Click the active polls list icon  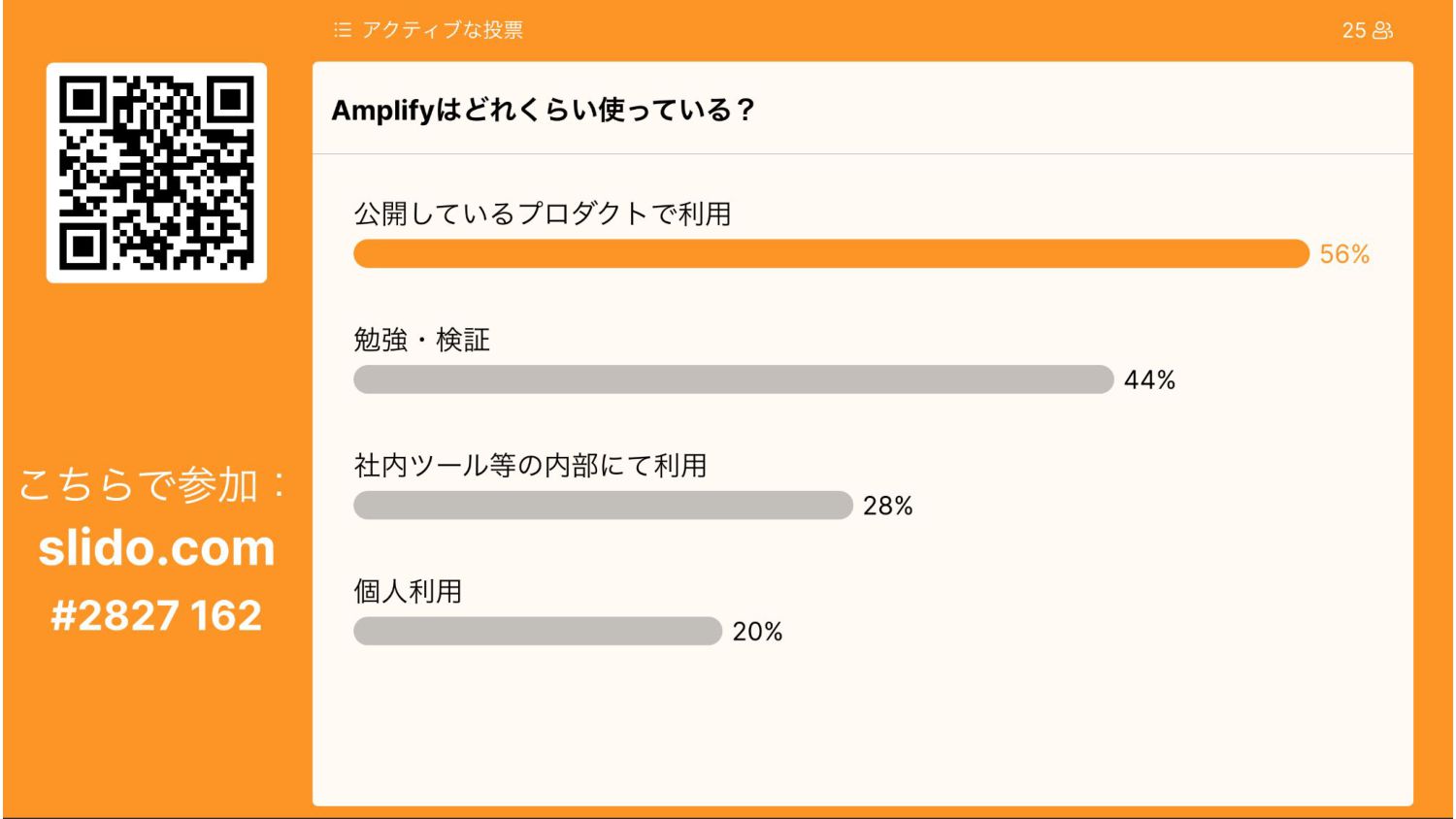(342, 30)
